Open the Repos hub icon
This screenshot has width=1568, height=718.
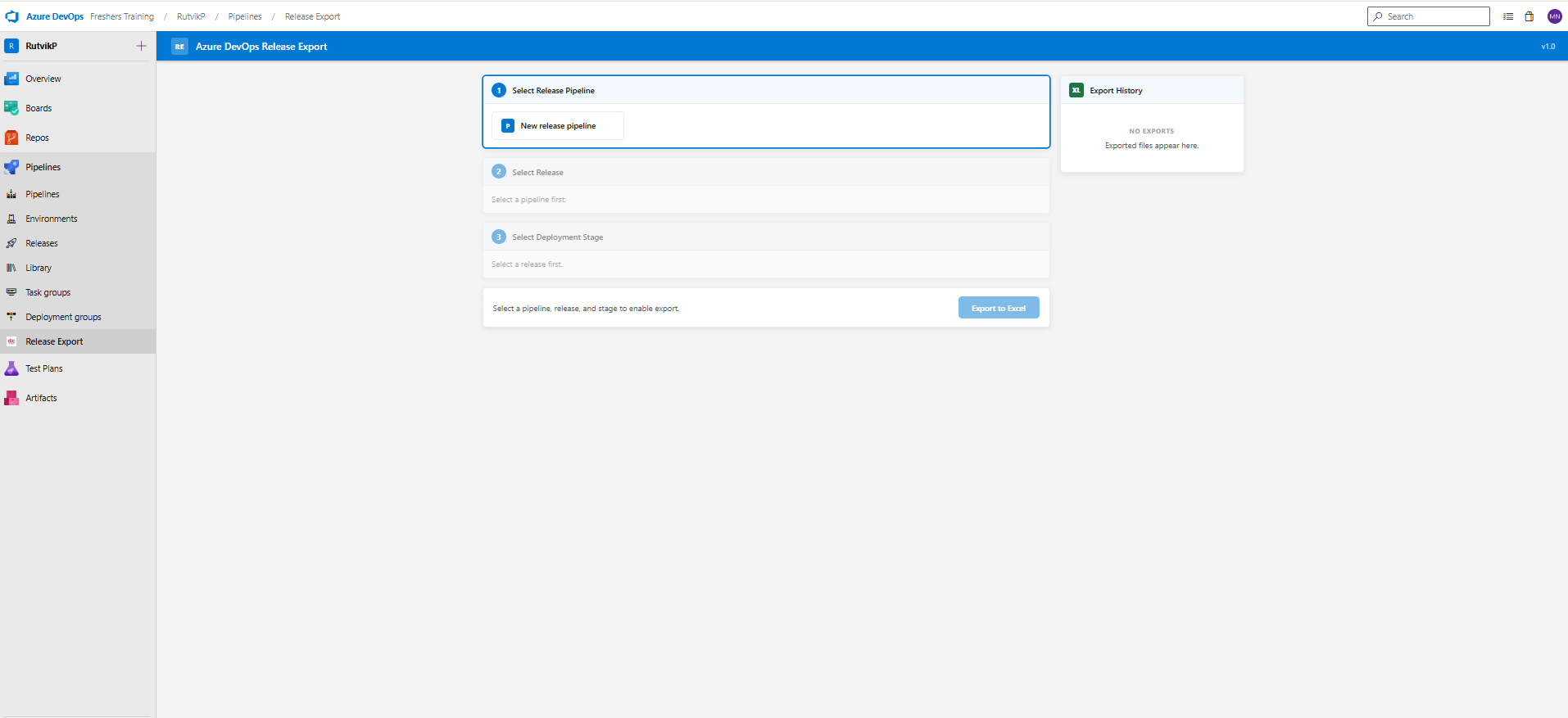click(x=11, y=138)
